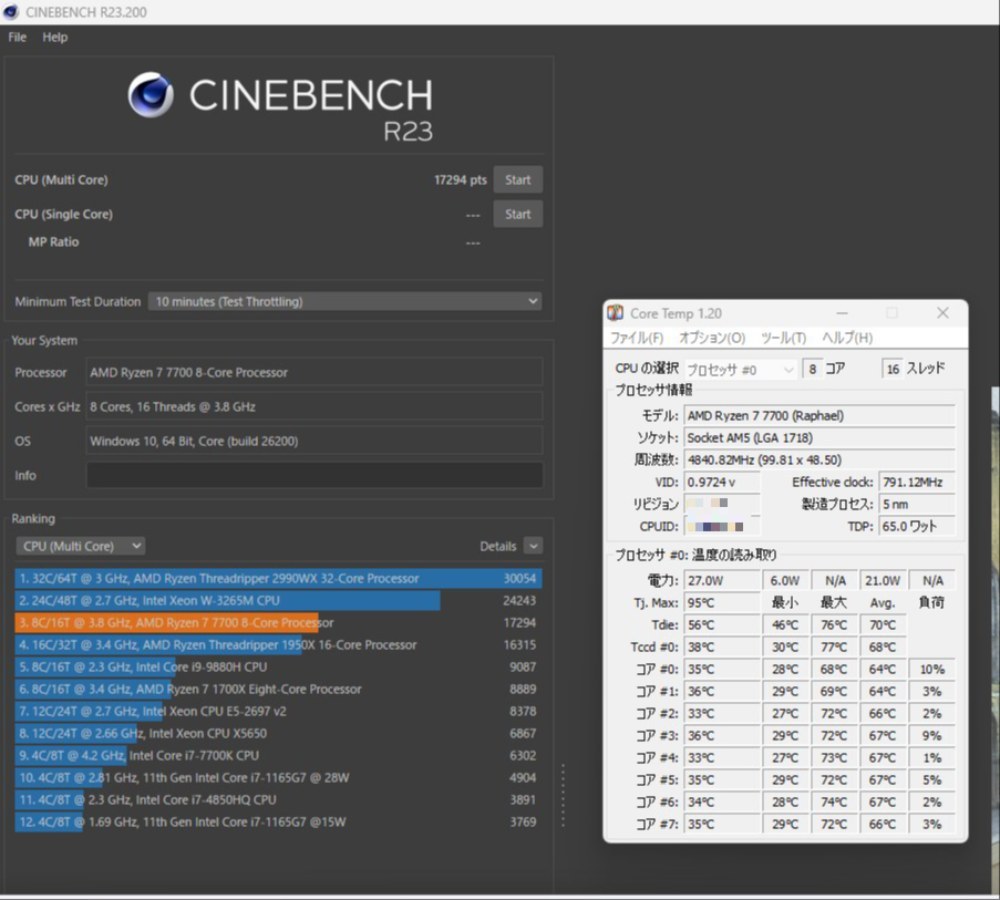
Task: Open the Help menu in Cinebench
Action: (55, 37)
